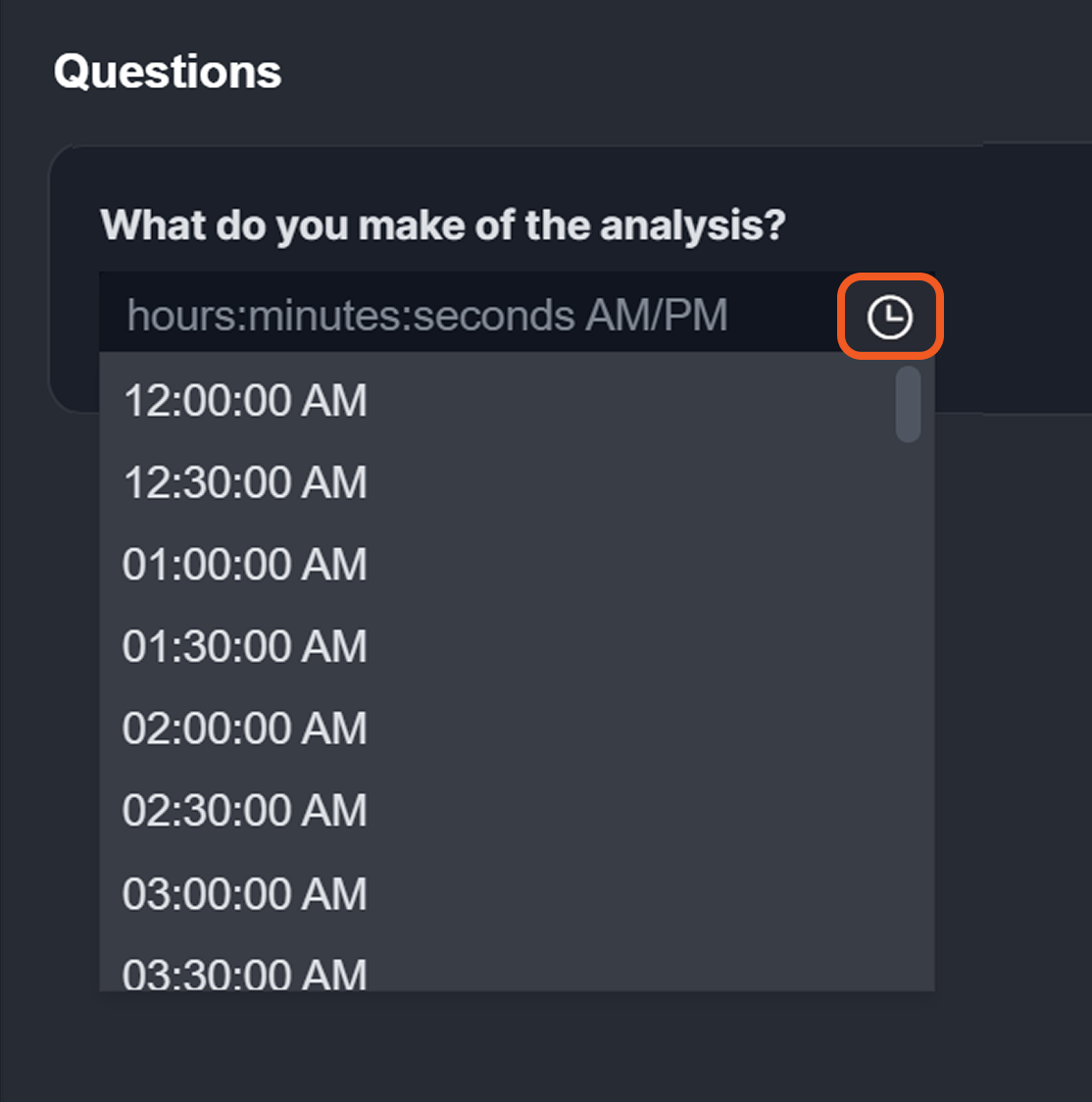Choose the 01:30:00 AM time option

pos(245,646)
